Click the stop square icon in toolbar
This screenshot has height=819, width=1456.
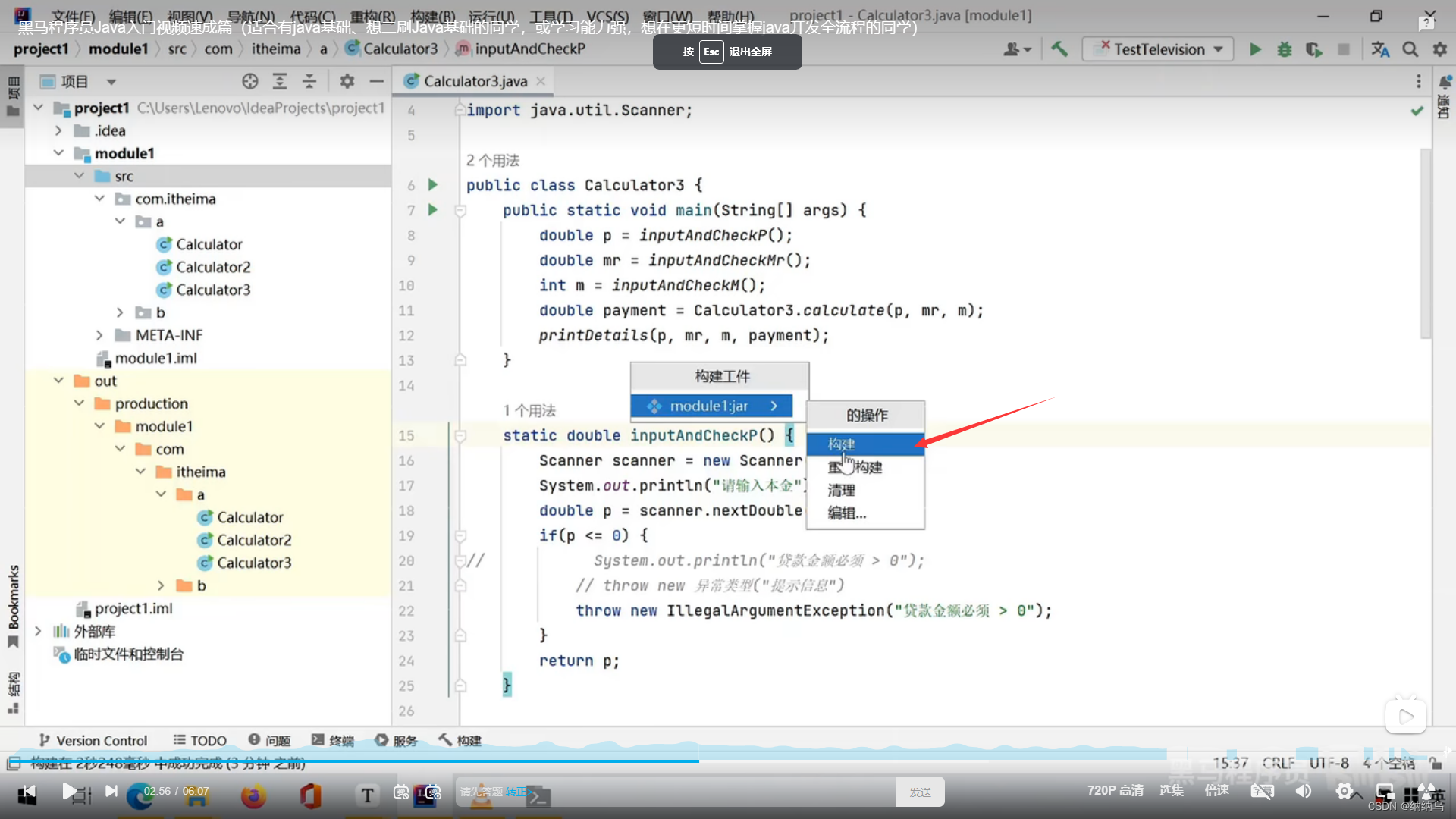point(1344,49)
